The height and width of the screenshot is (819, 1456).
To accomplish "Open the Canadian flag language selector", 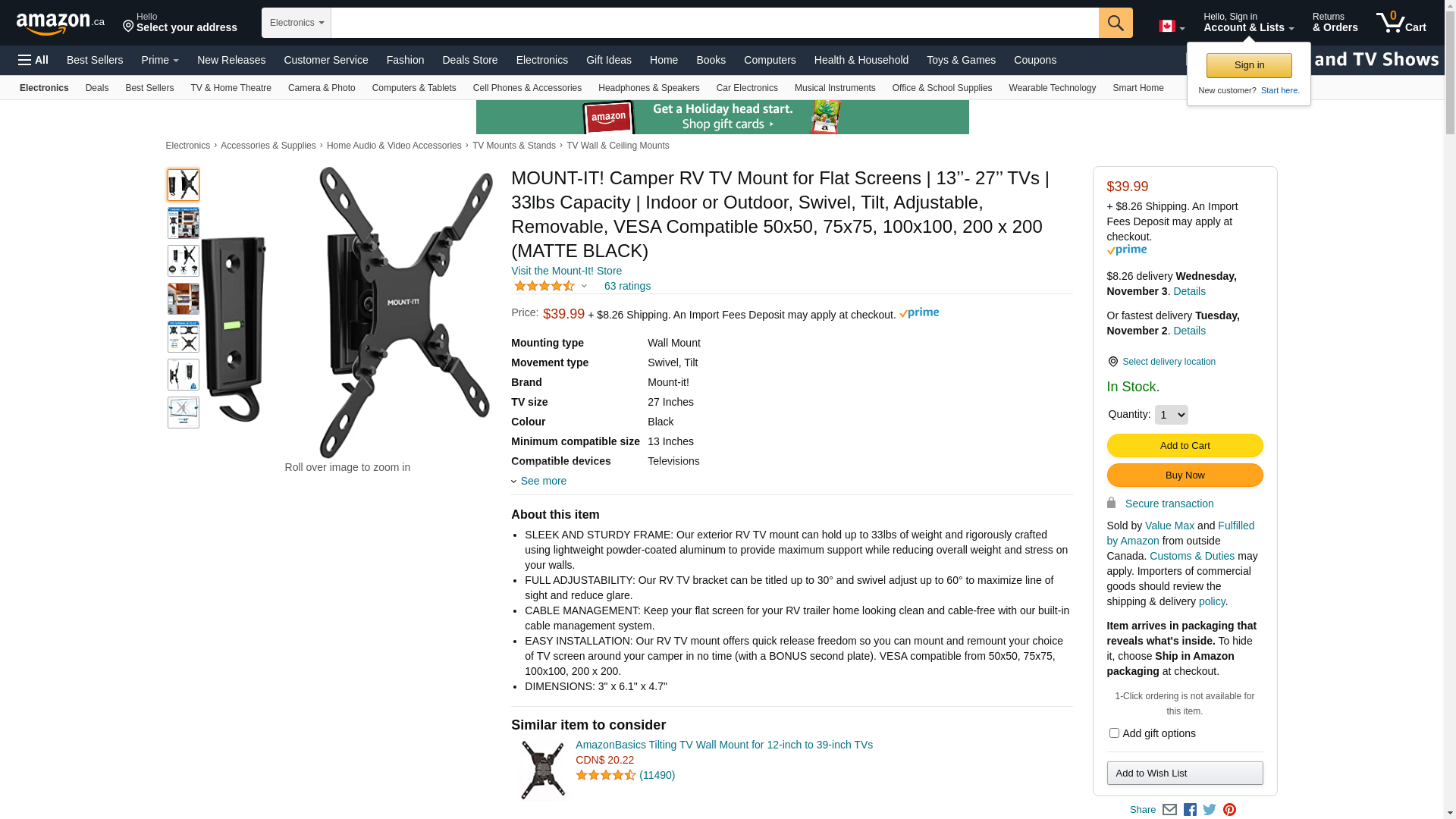I will click(1172, 27).
